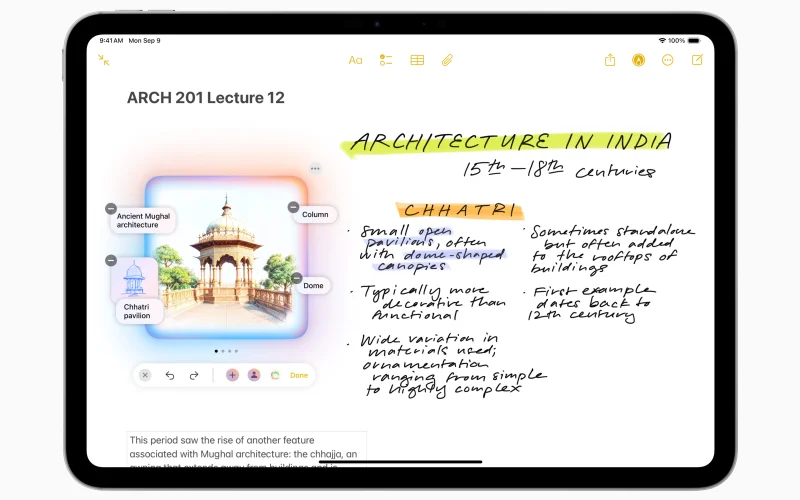Tap the 9:41 AM clock

[111, 40]
